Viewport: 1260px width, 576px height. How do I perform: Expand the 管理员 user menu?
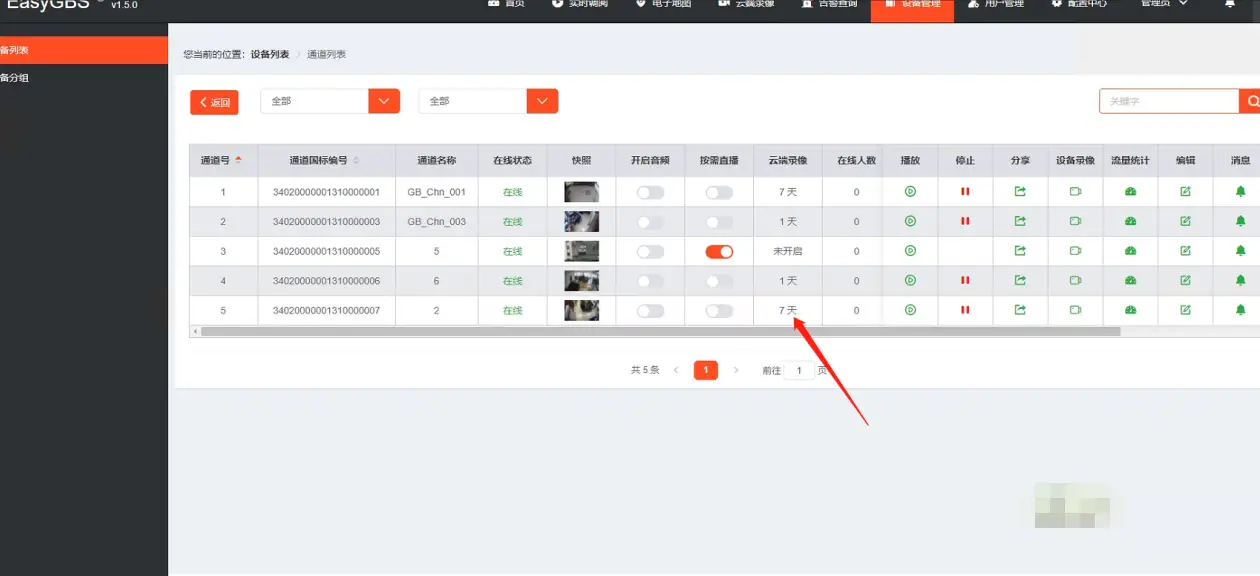coord(1164,4)
